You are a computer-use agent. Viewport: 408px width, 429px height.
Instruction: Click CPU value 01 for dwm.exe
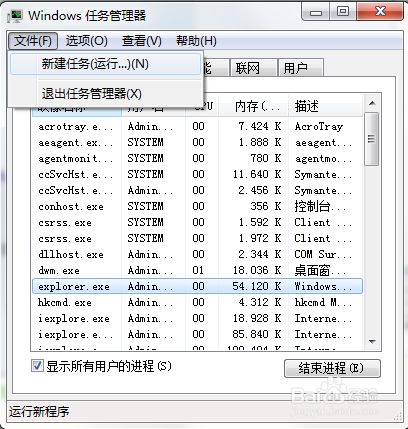click(198, 270)
